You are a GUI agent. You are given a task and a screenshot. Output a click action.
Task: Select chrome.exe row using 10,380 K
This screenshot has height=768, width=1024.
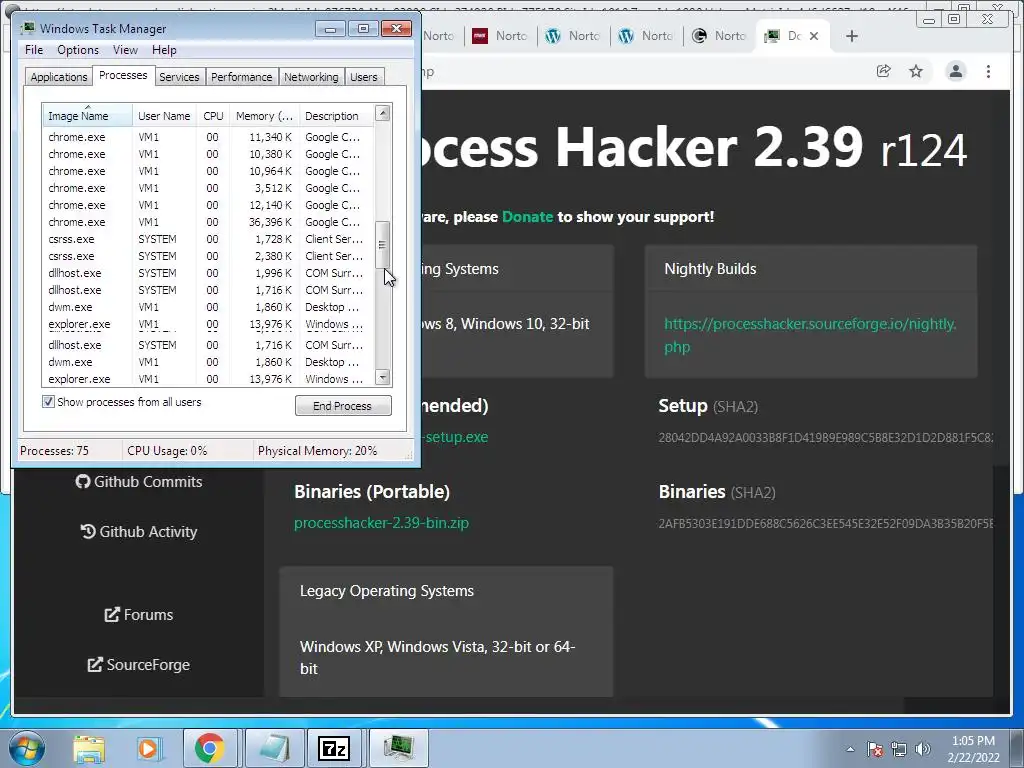[208, 154]
